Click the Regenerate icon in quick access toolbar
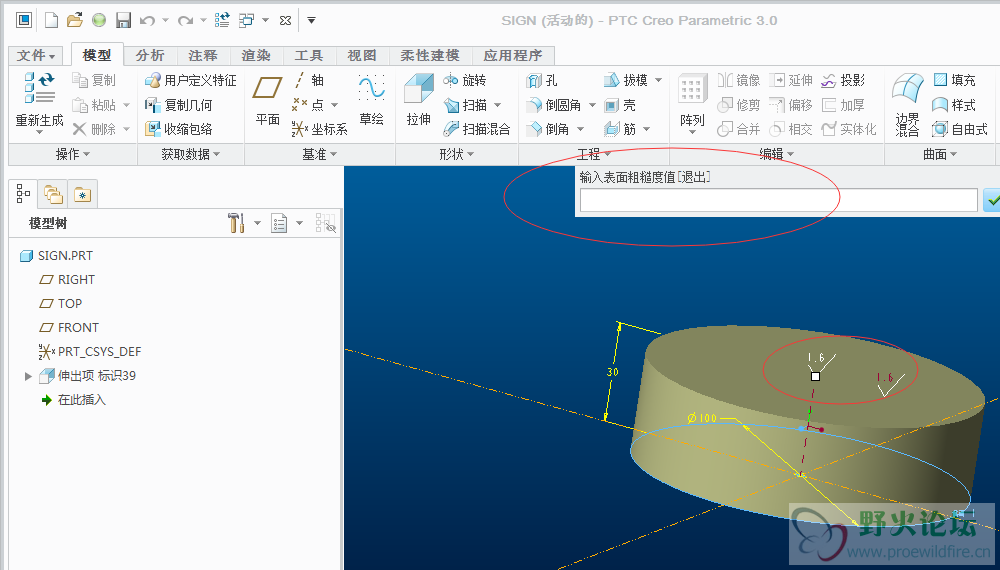Screen dimensions: 1000x570 click(222, 20)
